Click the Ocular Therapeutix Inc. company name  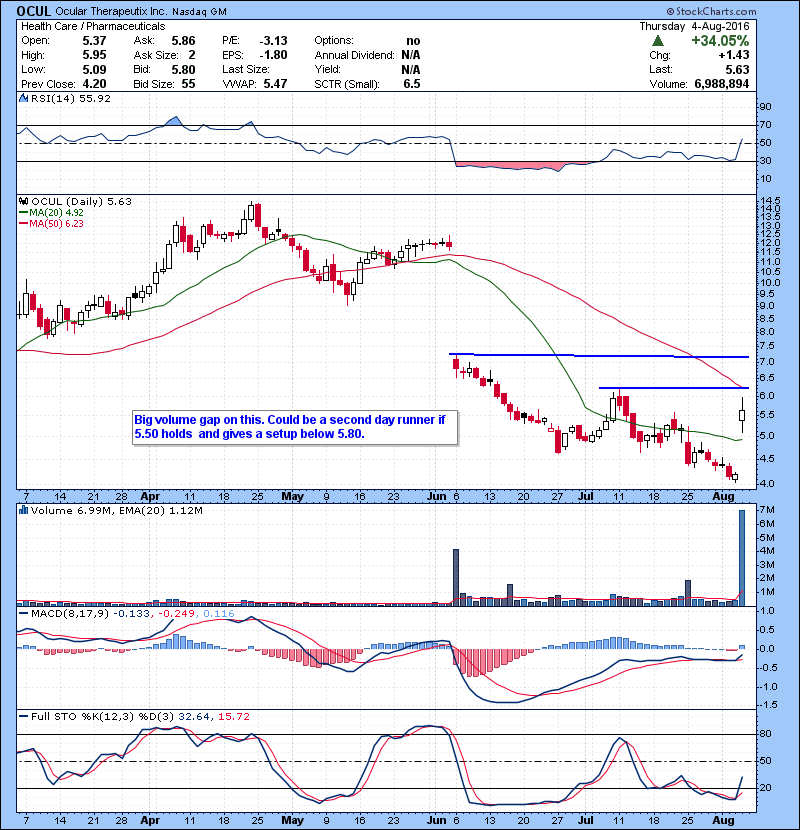[x=111, y=12]
